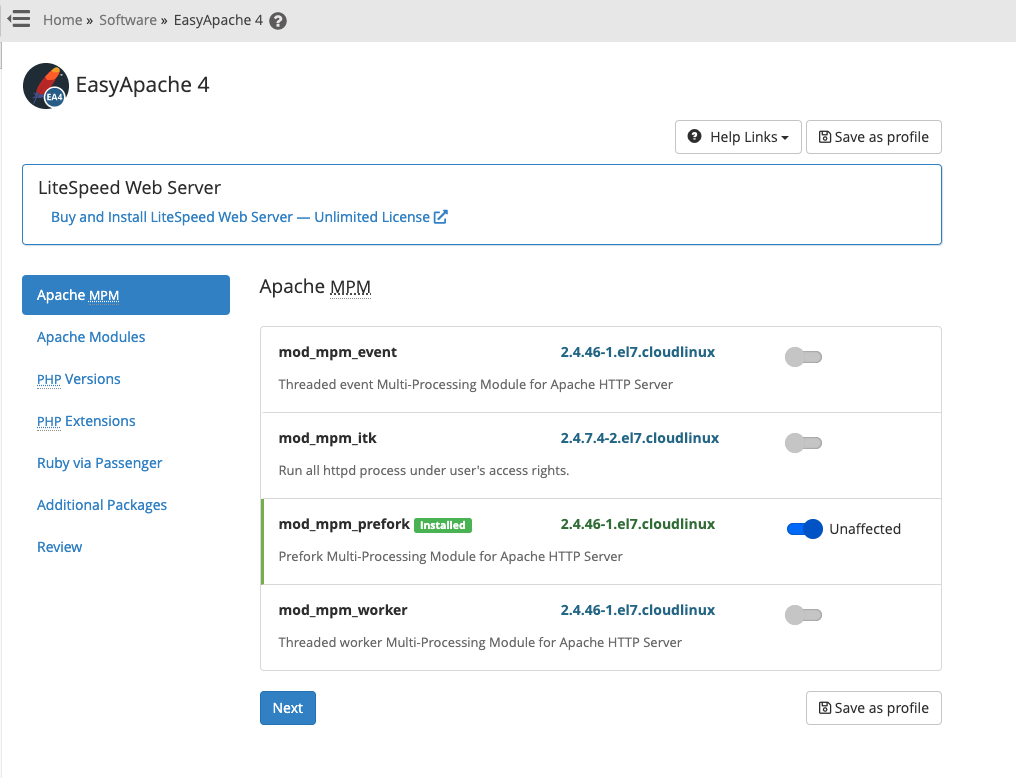Click the EasyApache 4 feather logo
Image resolution: width=1016 pixels, height=778 pixels.
point(45,86)
